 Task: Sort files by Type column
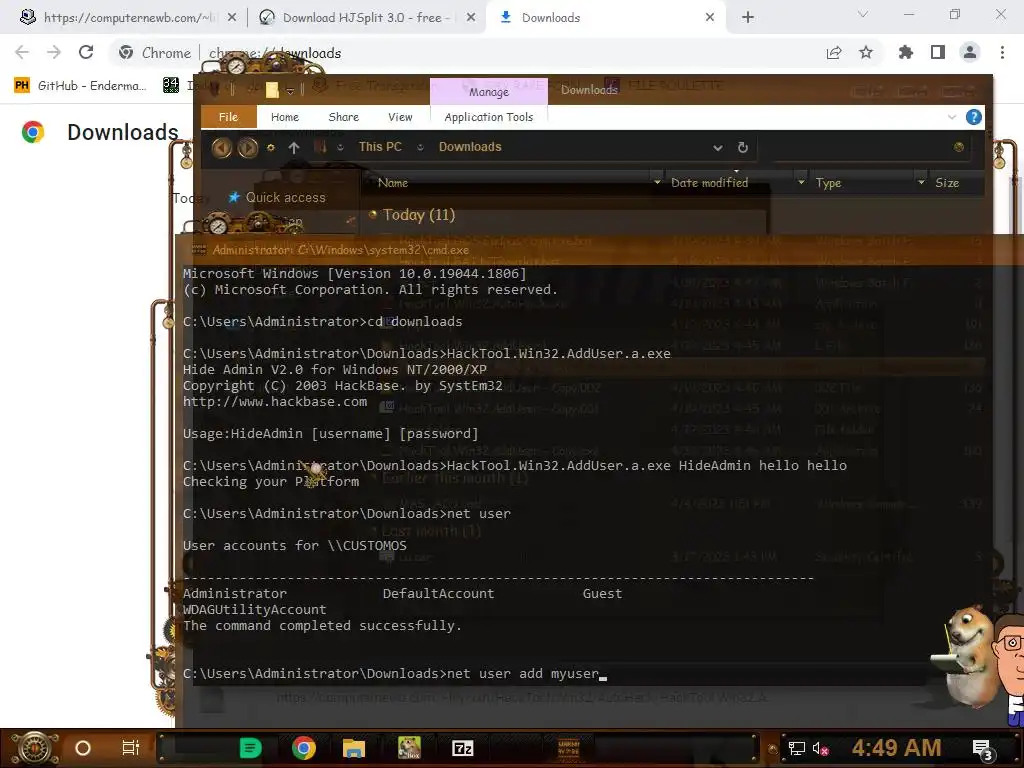point(828,183)
